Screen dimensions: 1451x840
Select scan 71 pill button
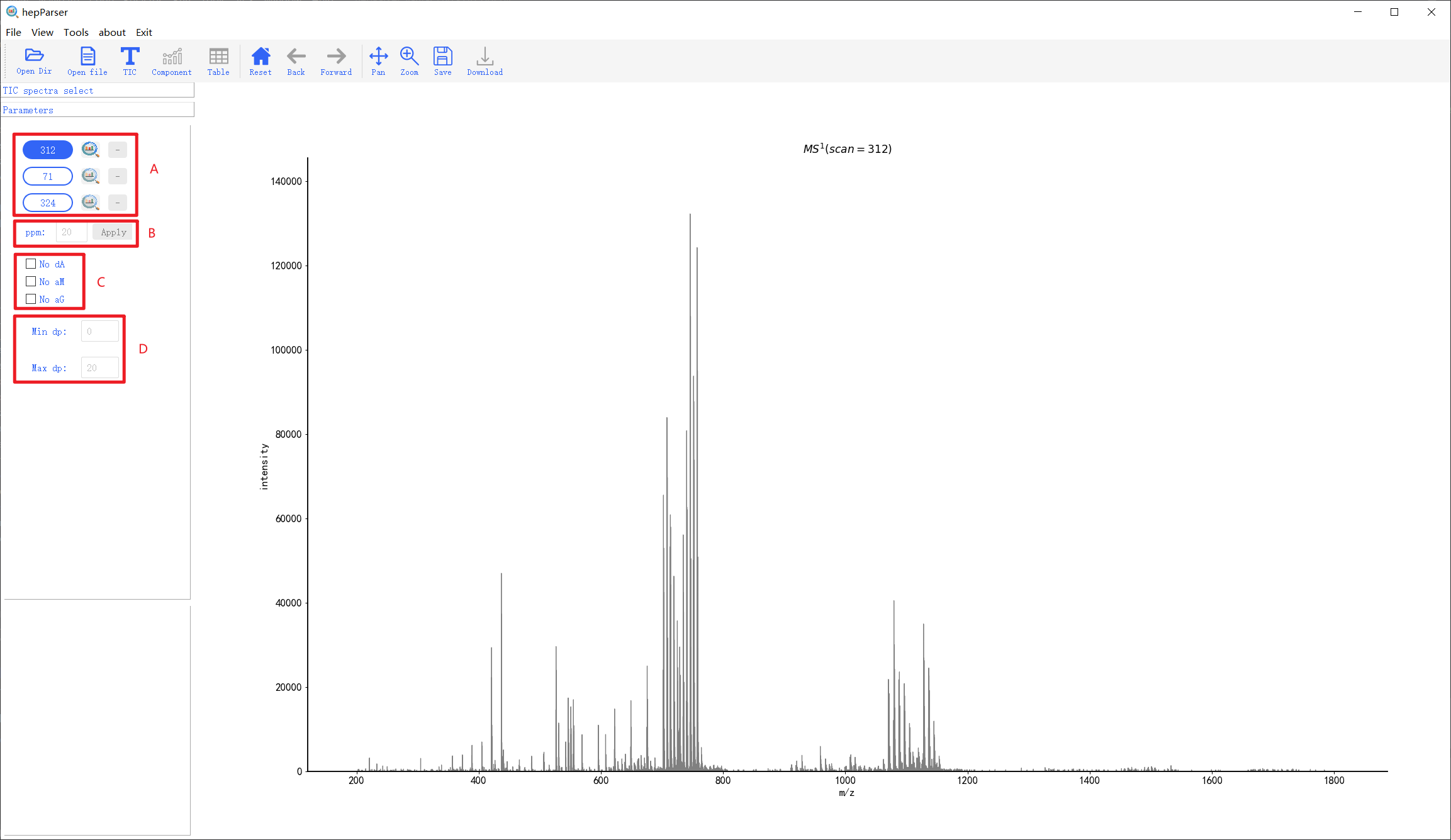[x=48, y=176]
